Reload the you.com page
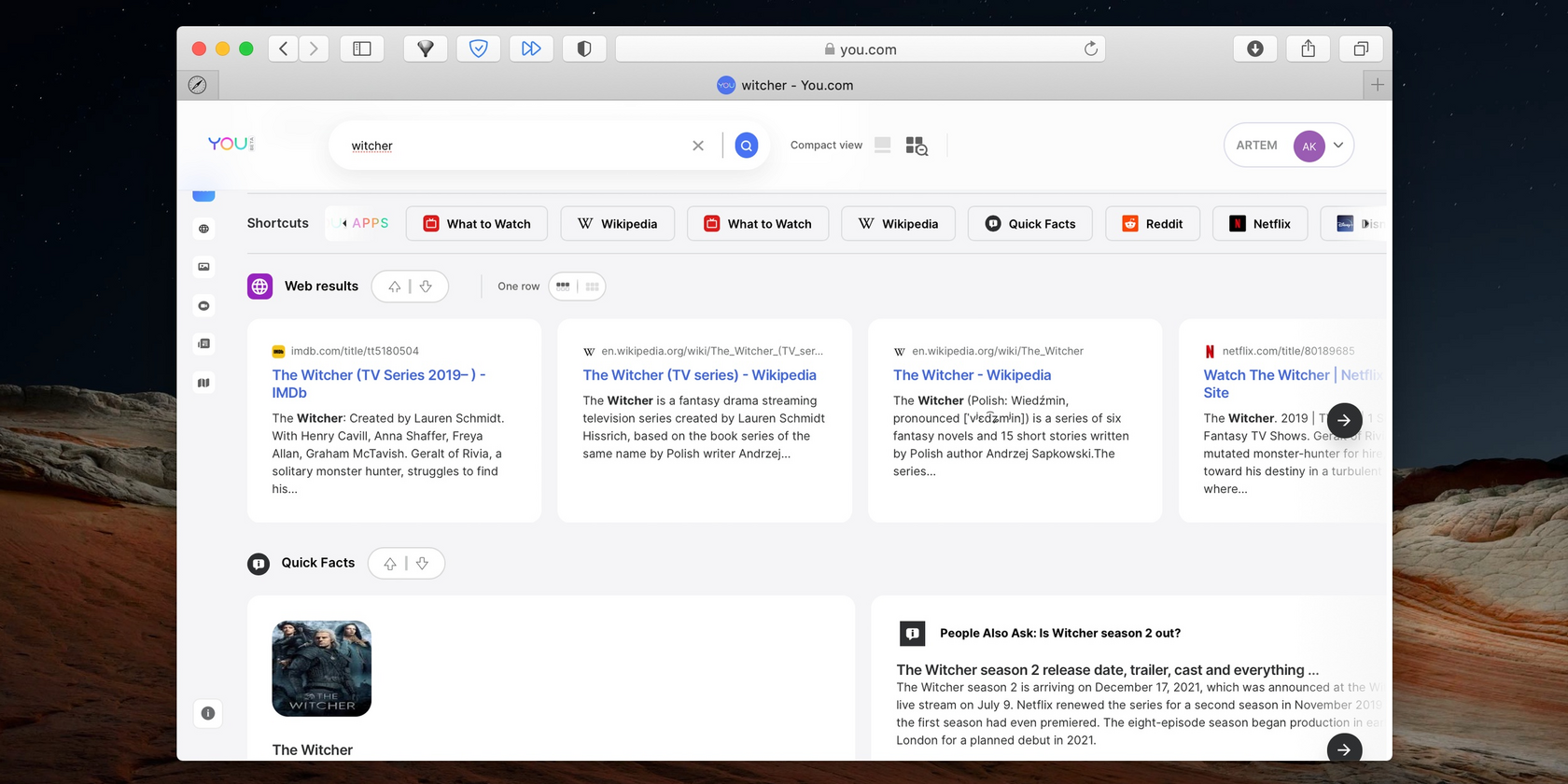Viewport: 1568px width, 784px height. click(1090, 49)
